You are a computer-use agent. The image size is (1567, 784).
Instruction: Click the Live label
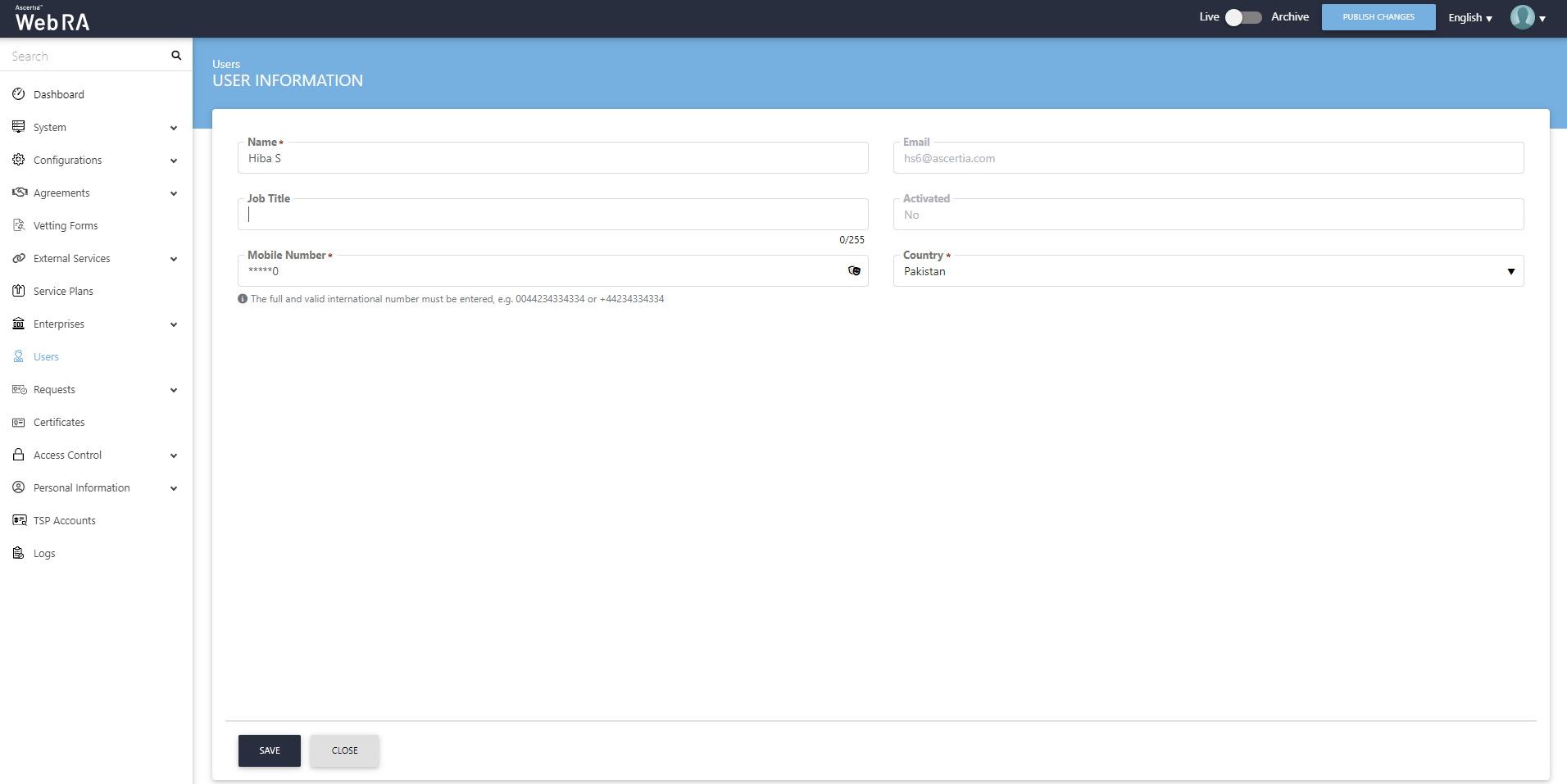point(1209,16)
